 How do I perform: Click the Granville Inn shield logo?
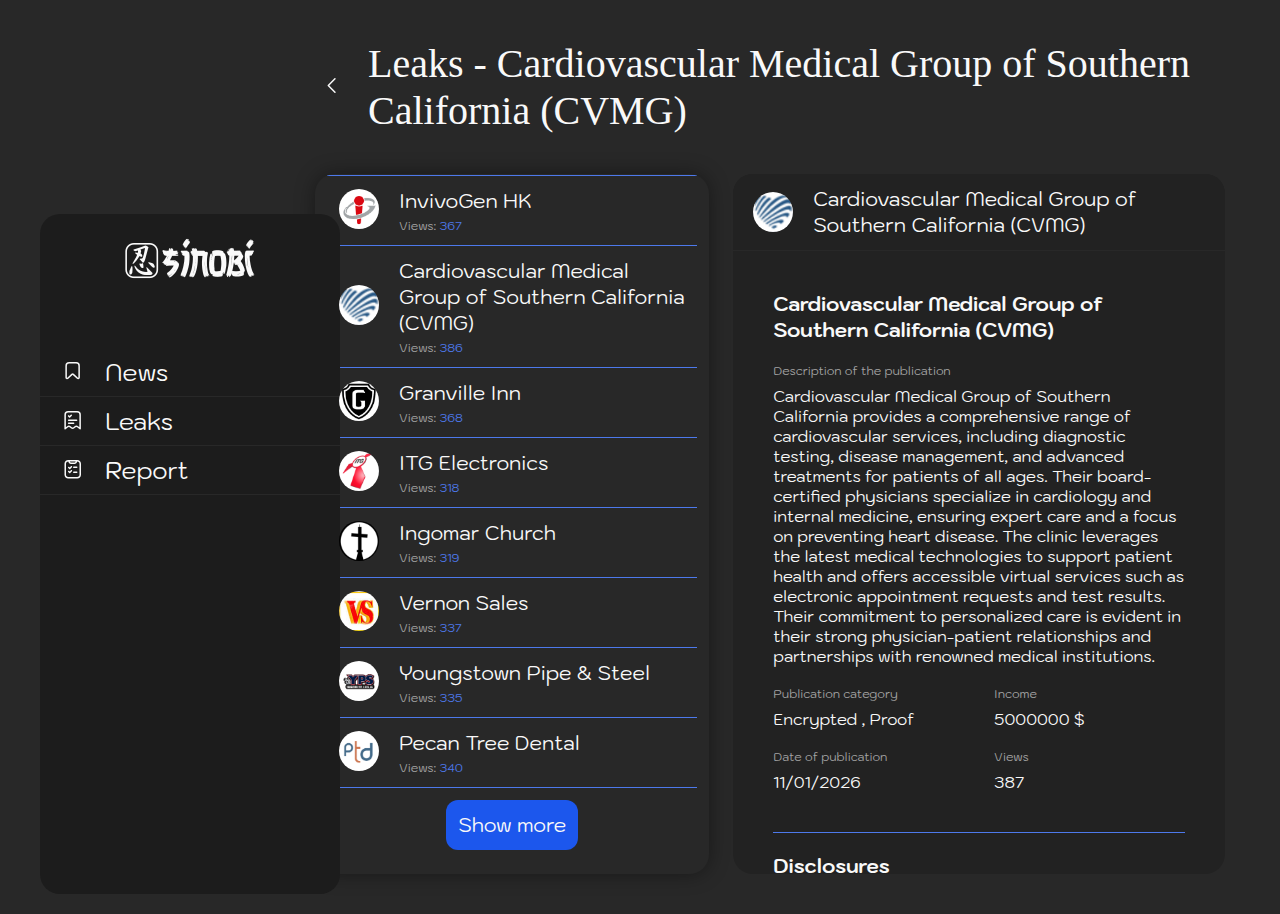(359, 402)
